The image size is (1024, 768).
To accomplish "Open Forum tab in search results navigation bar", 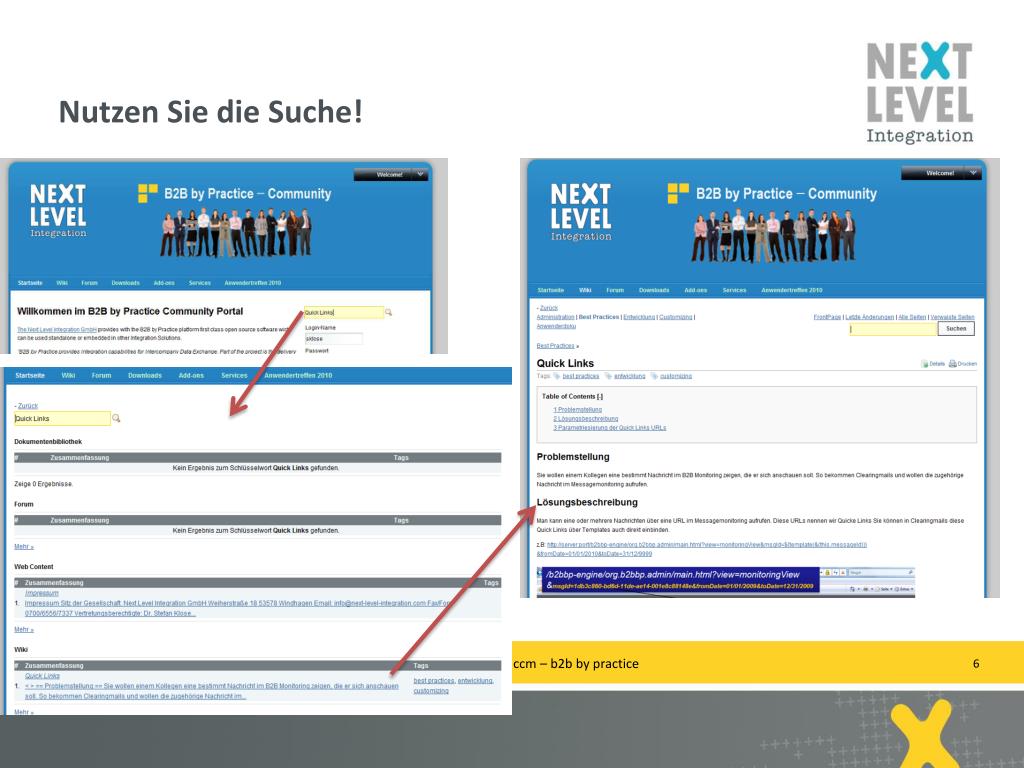I will point(101,376).
